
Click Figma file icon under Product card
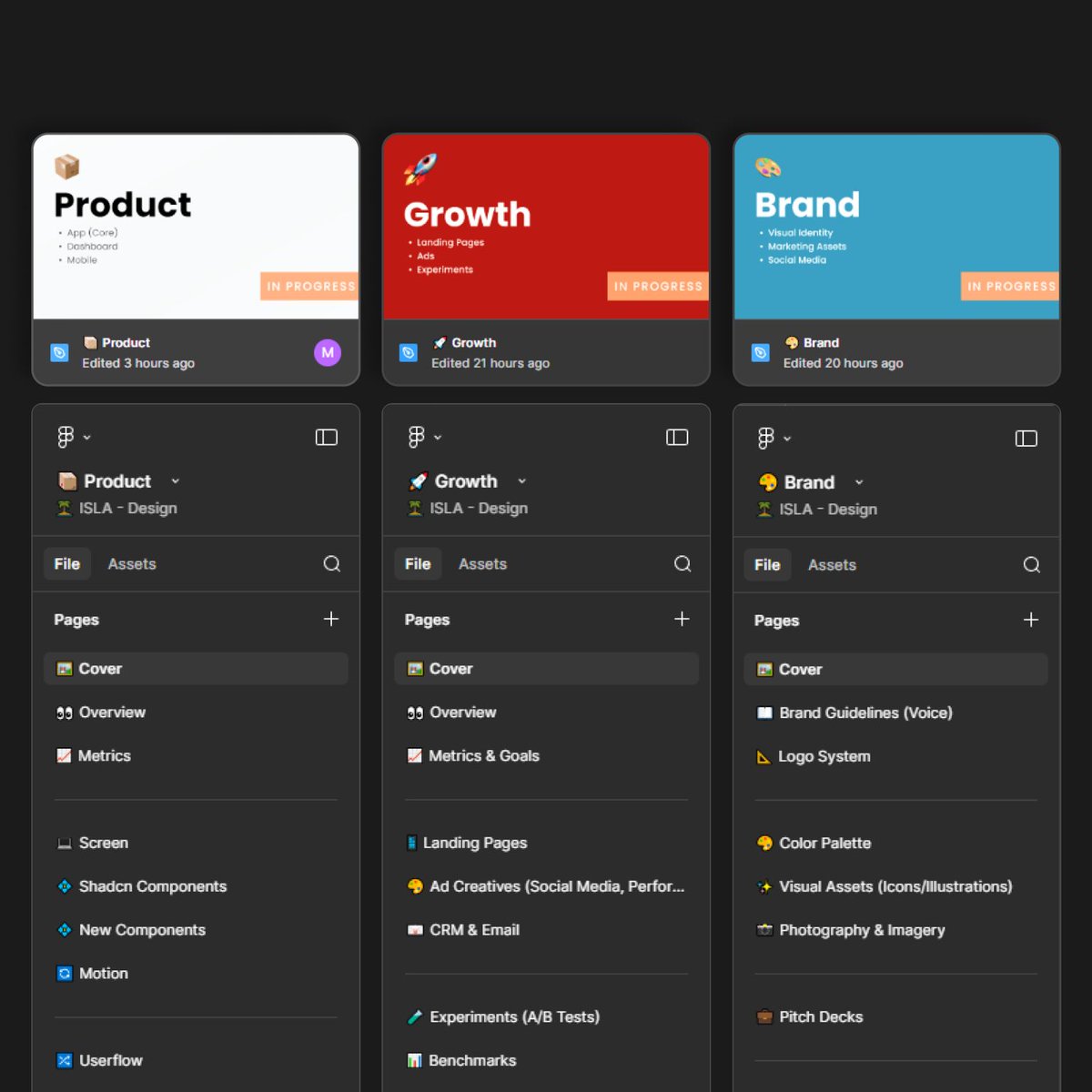(x=59, y=352)
